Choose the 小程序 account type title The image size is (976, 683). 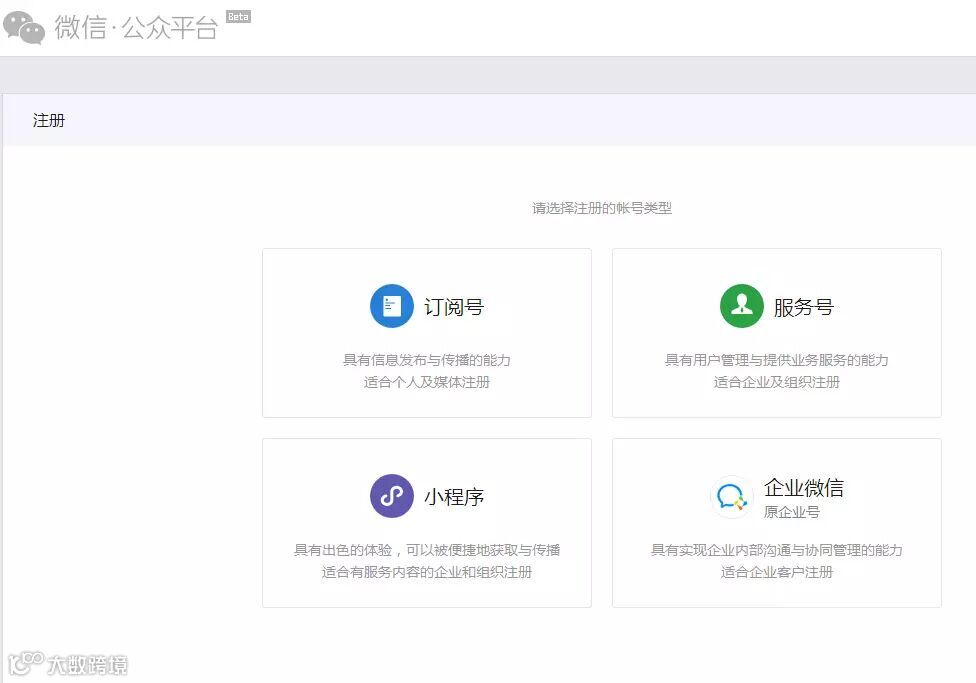(454, 497)
